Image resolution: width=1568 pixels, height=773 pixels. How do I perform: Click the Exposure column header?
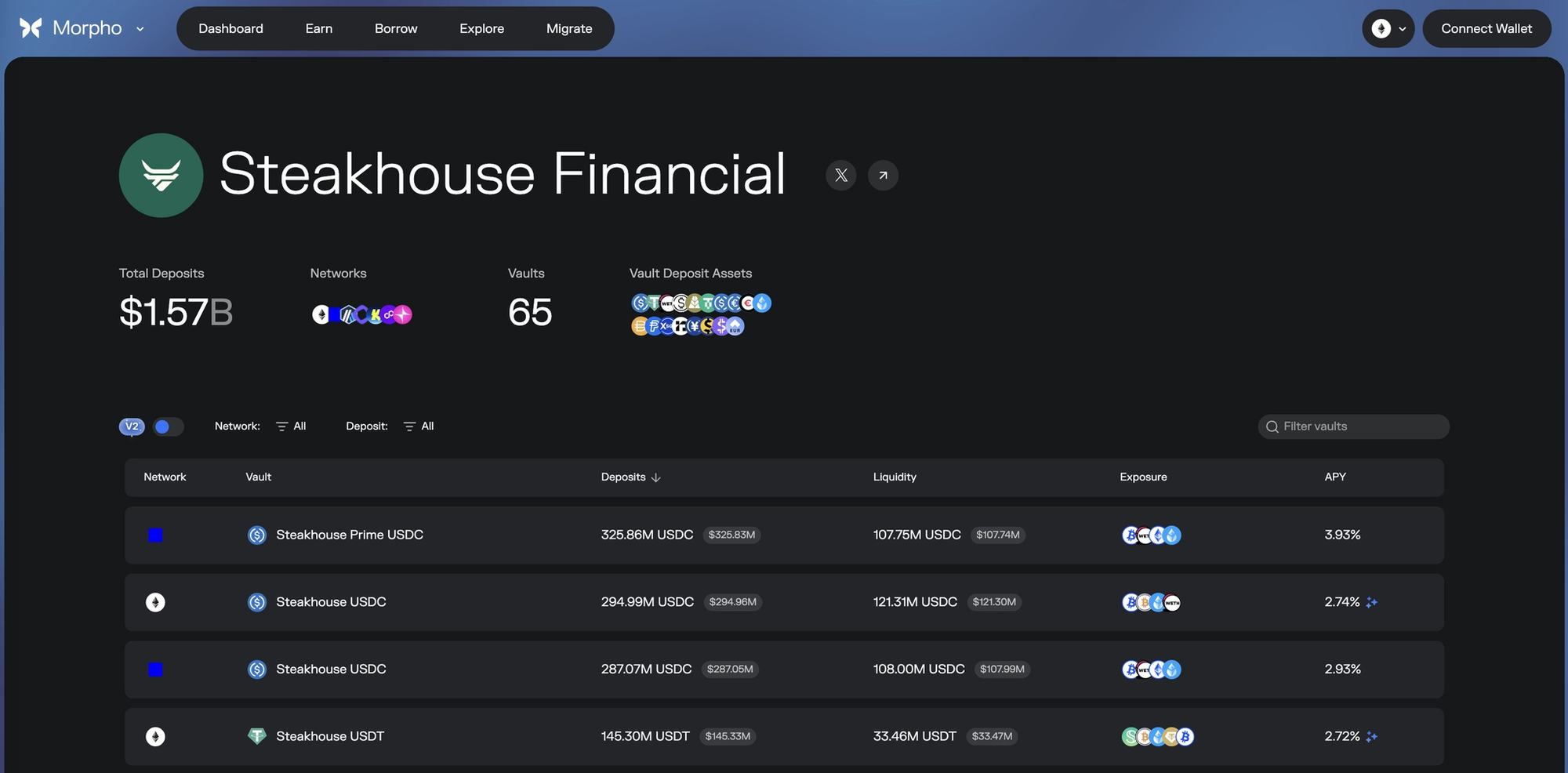1143,477
